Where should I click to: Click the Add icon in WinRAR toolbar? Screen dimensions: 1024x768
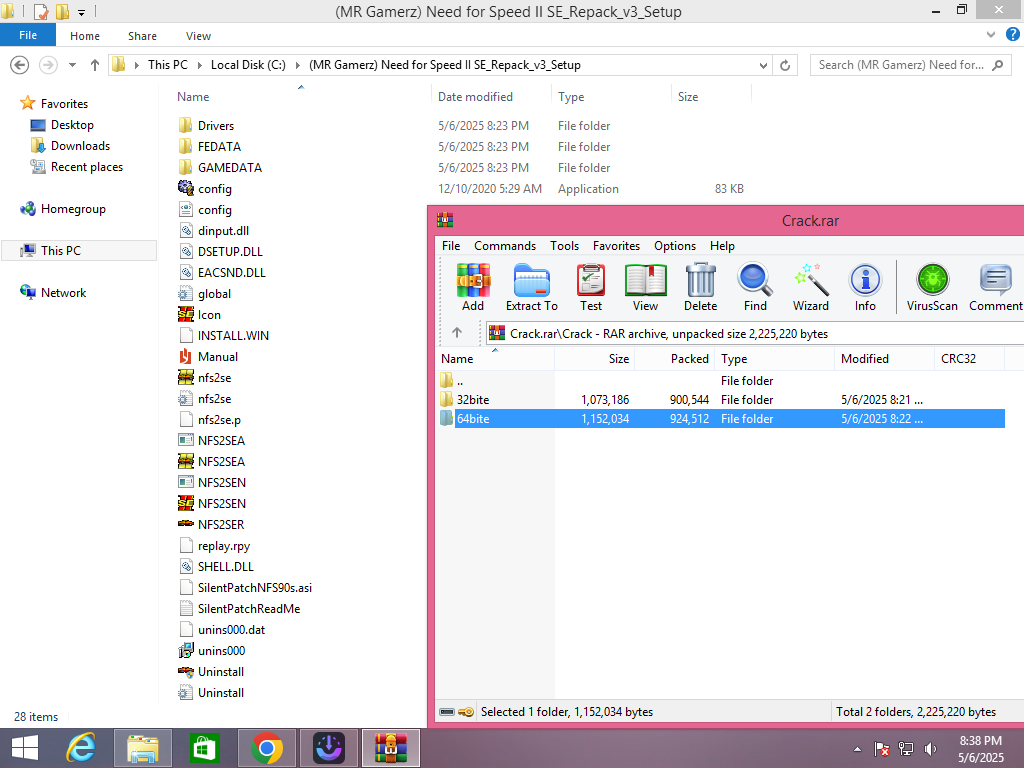473,287
